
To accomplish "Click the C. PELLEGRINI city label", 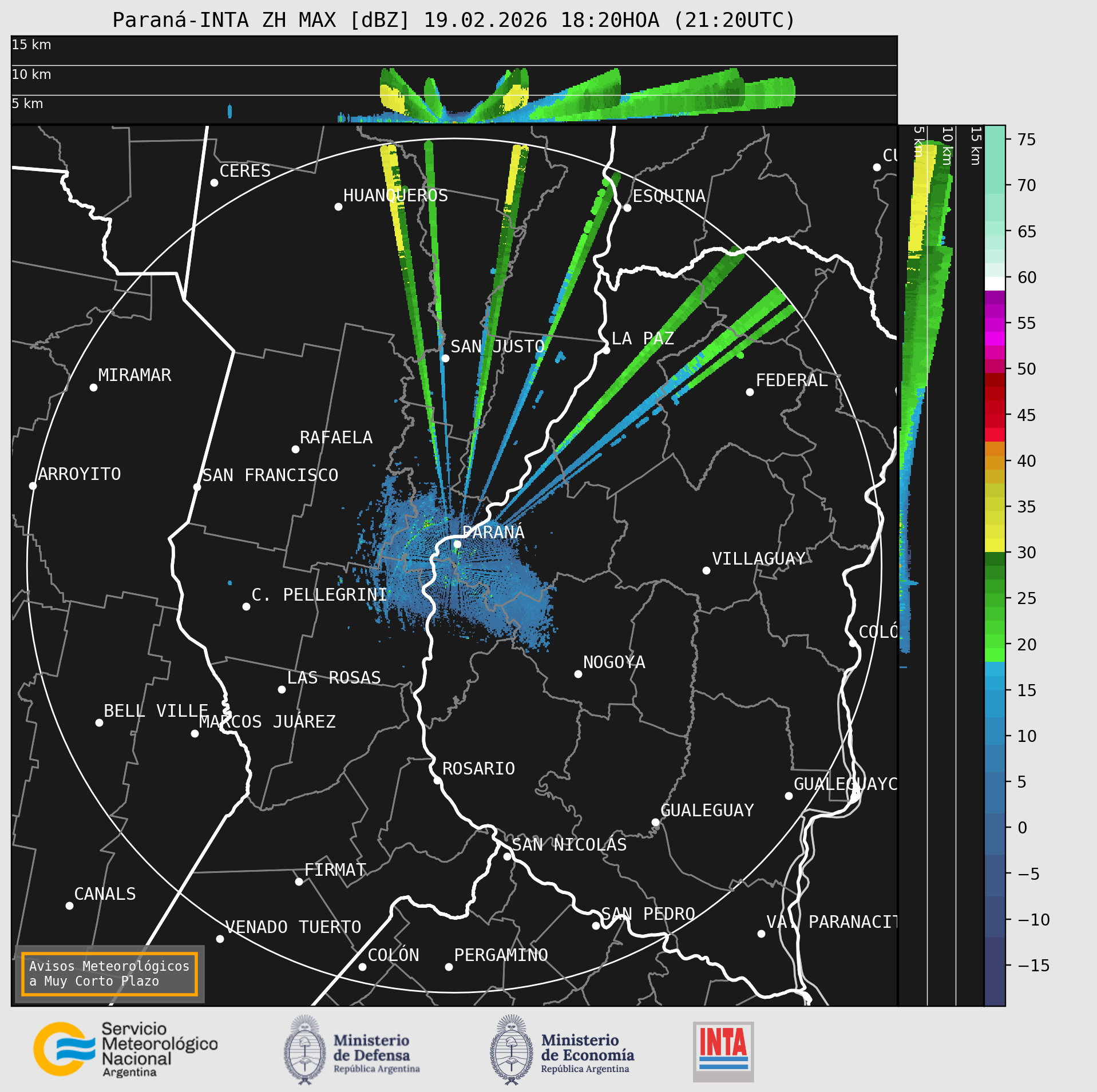I will [x=319, y=595].
